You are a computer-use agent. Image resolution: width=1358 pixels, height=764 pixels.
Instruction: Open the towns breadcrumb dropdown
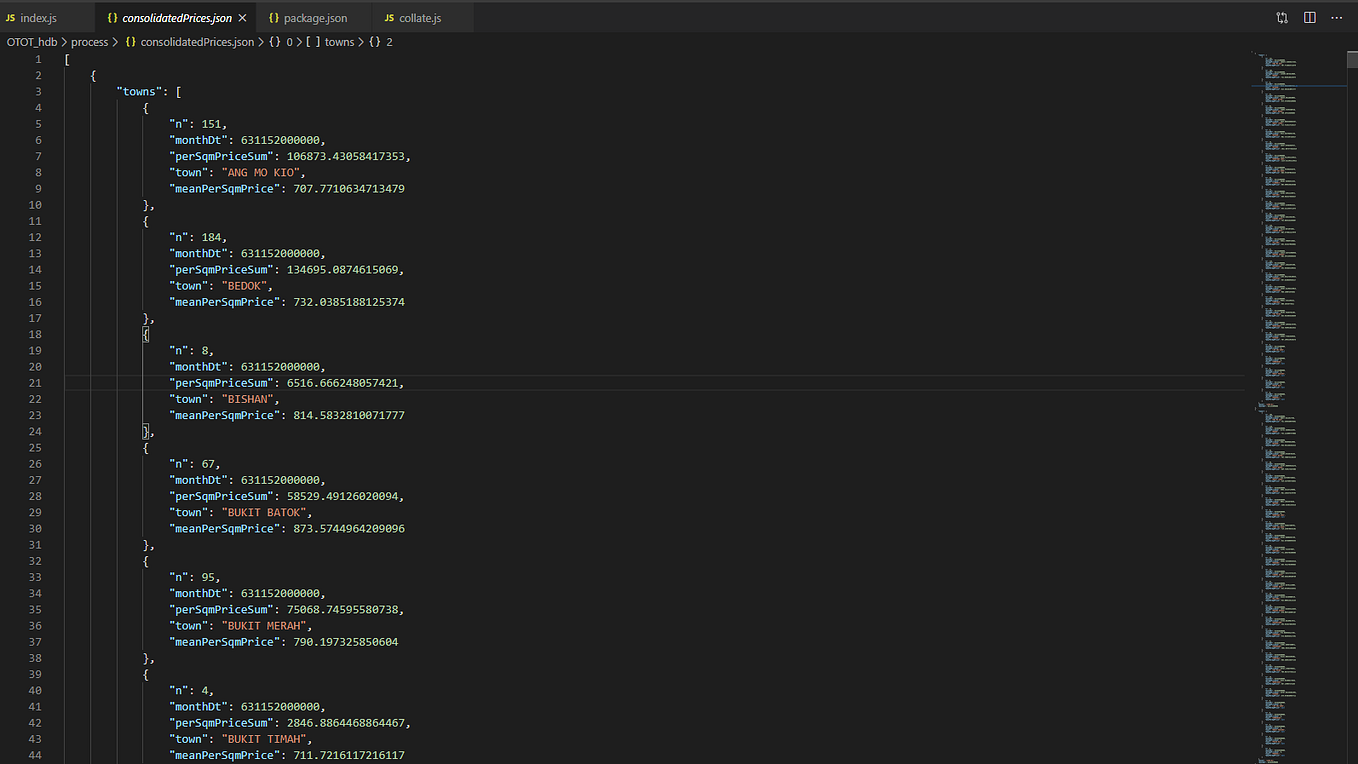click(339, 42)
